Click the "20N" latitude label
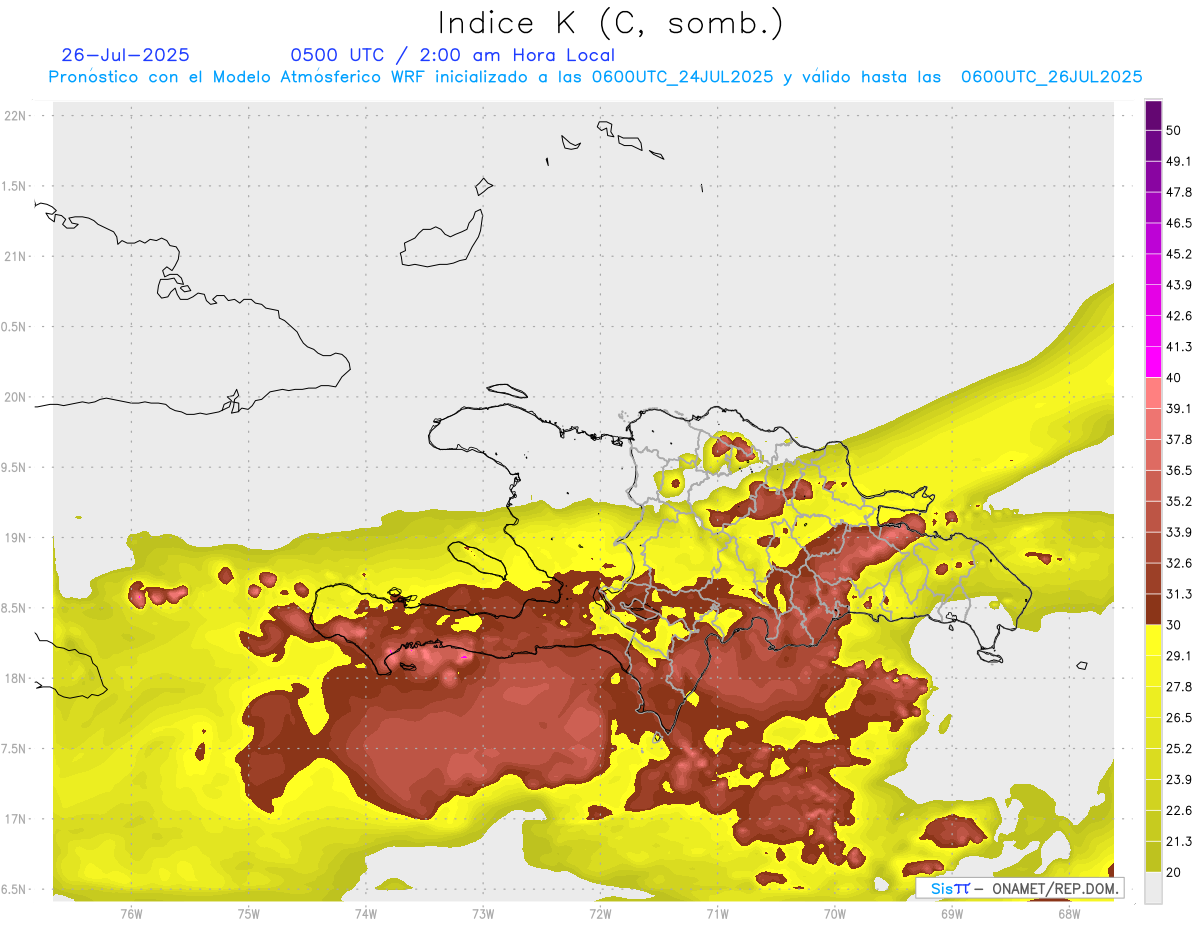The width and height of the screenshot is (1200, 927). [16, 397]
